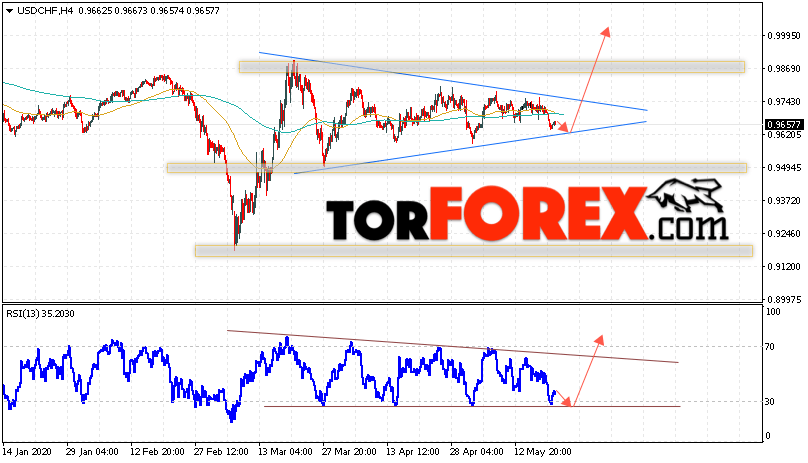Select the RSI scale level 0

(x=768, y=436)
